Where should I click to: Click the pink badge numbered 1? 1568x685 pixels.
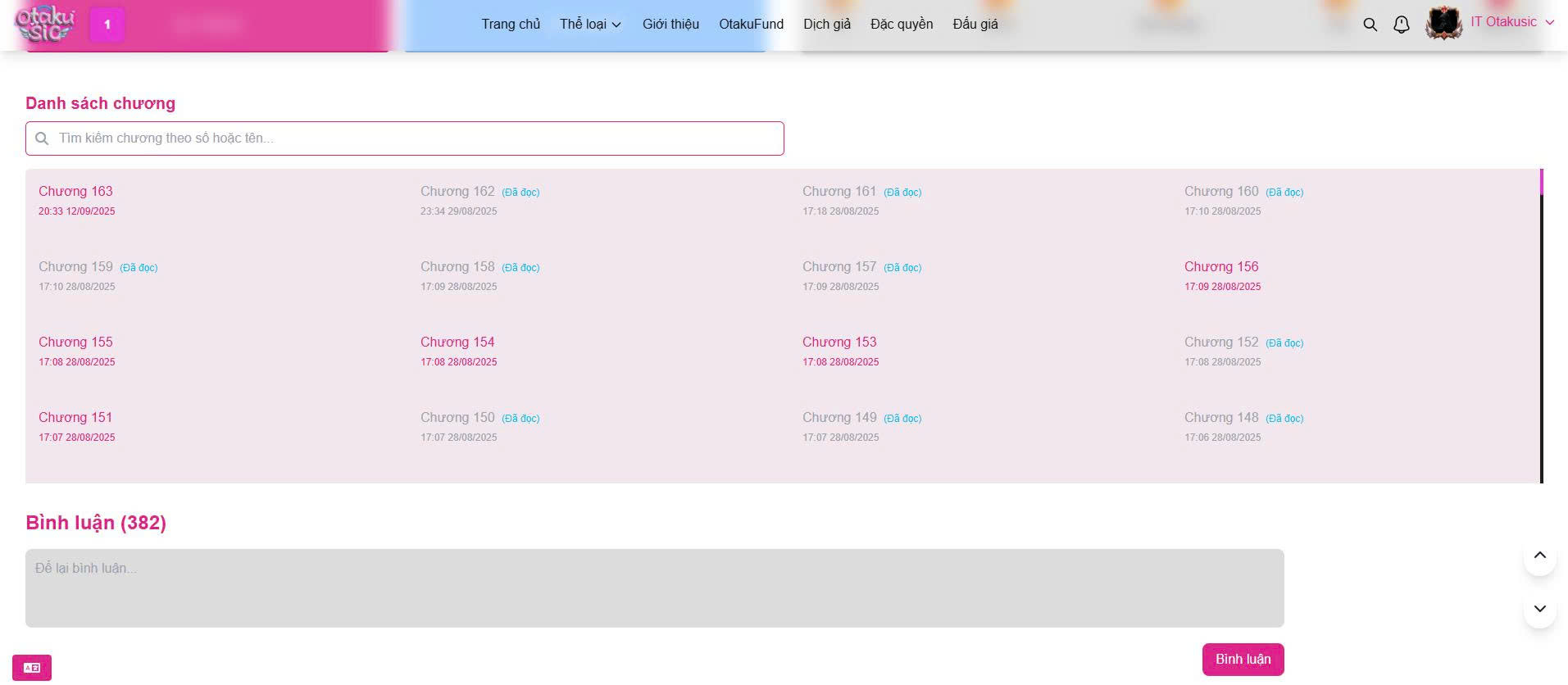pos(107,25)
